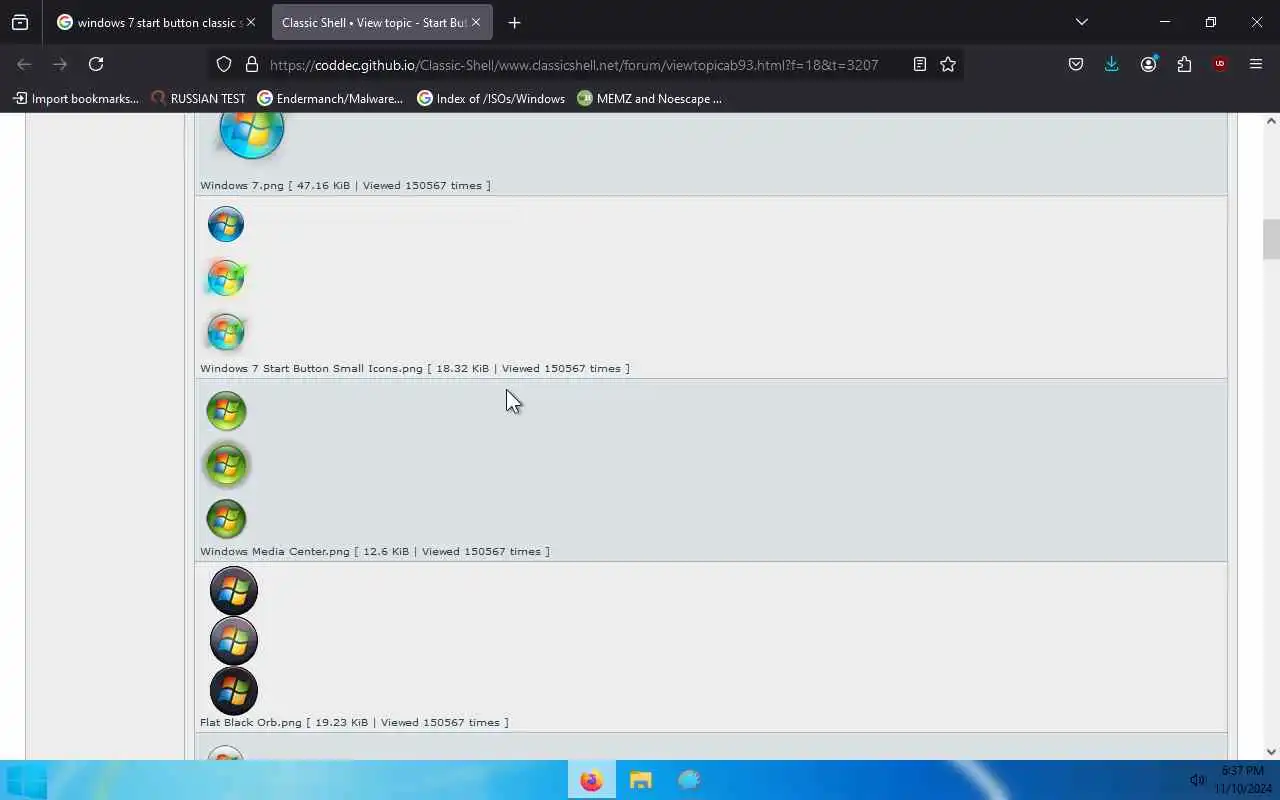Click the bottom Flat Black Orb image
Image resolution: width=1280 pixels, height=800 pixels.
tap(234, 691)
